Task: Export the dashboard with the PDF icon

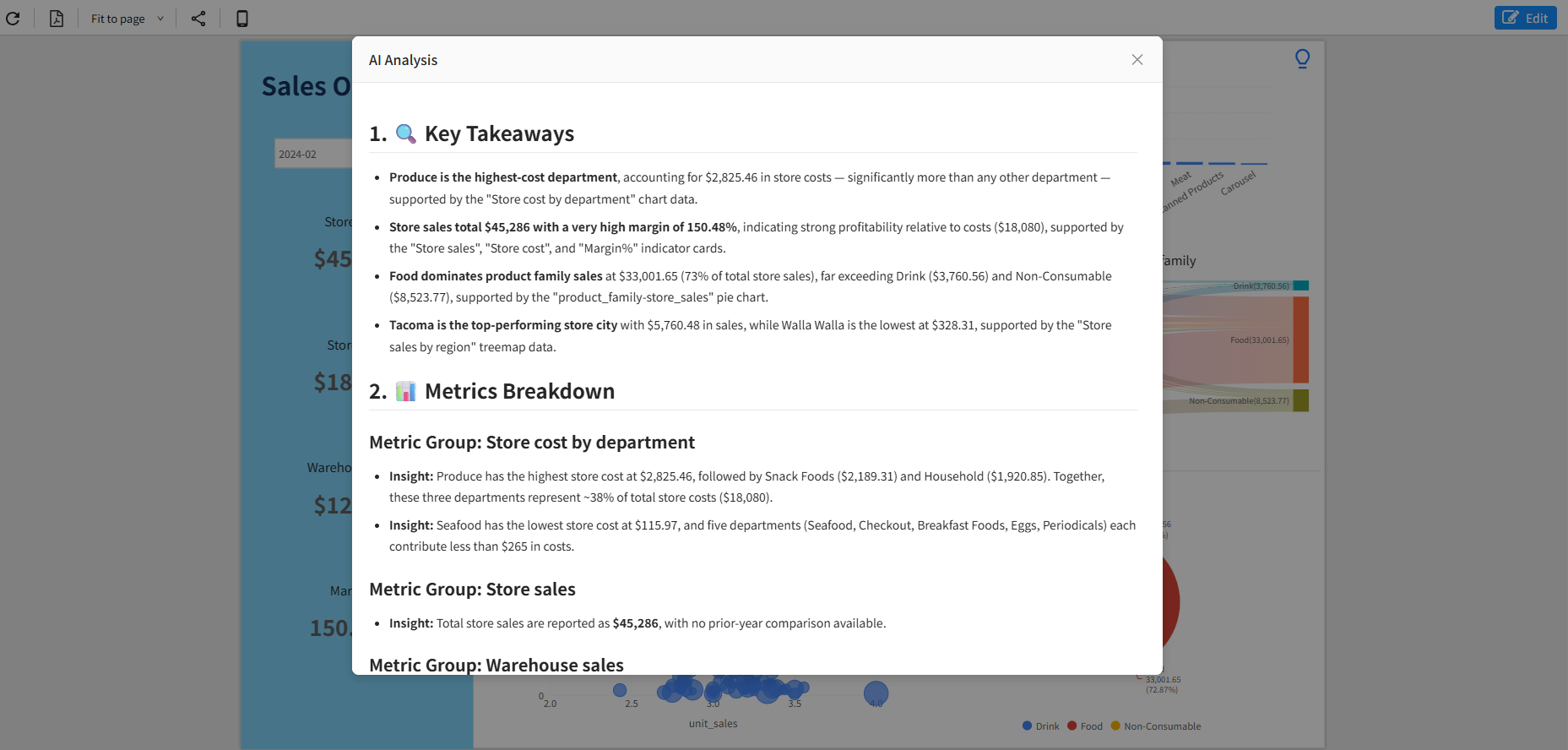Action: (x=57, y=19)
